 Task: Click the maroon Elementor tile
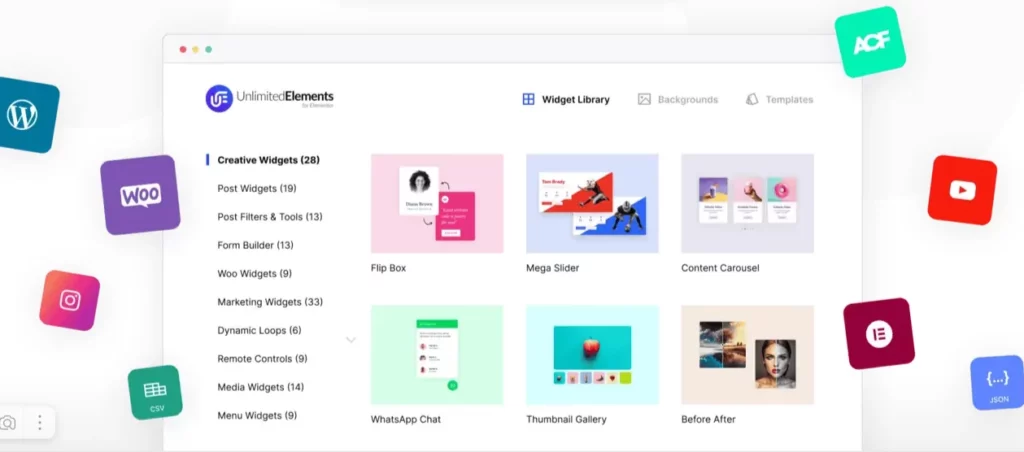point(879,334)
